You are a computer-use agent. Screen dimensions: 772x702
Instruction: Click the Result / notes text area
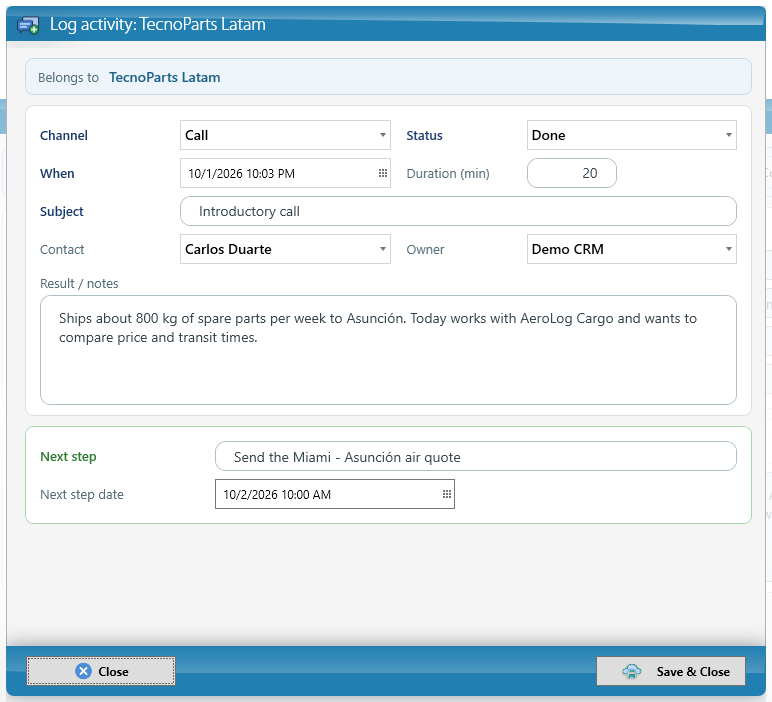pyautogui.click(x=388, y=350)
